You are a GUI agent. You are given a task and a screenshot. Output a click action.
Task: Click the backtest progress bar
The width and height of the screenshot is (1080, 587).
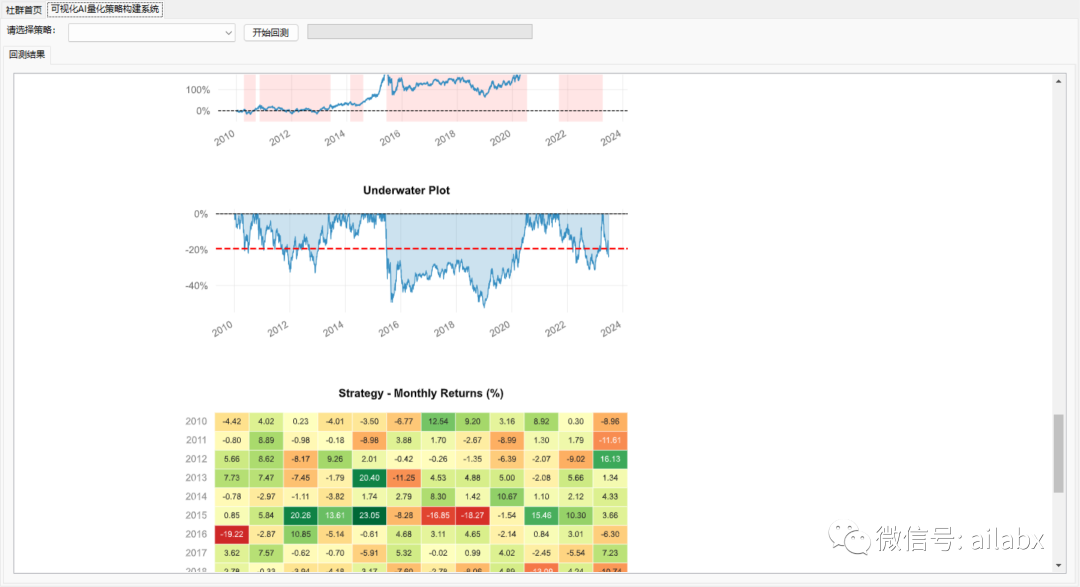pyautogui.click(x=419, y=32)
